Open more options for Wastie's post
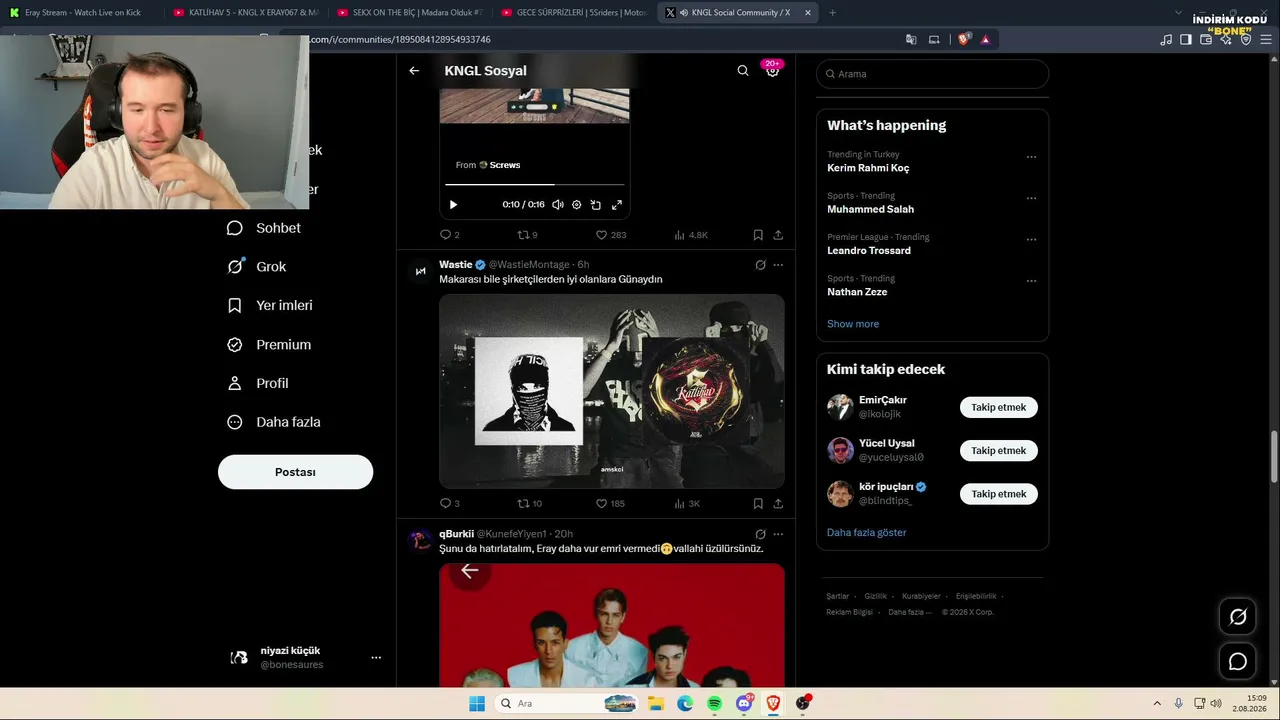Viewport: 1280px width, 720px height. tap(778, 265)
